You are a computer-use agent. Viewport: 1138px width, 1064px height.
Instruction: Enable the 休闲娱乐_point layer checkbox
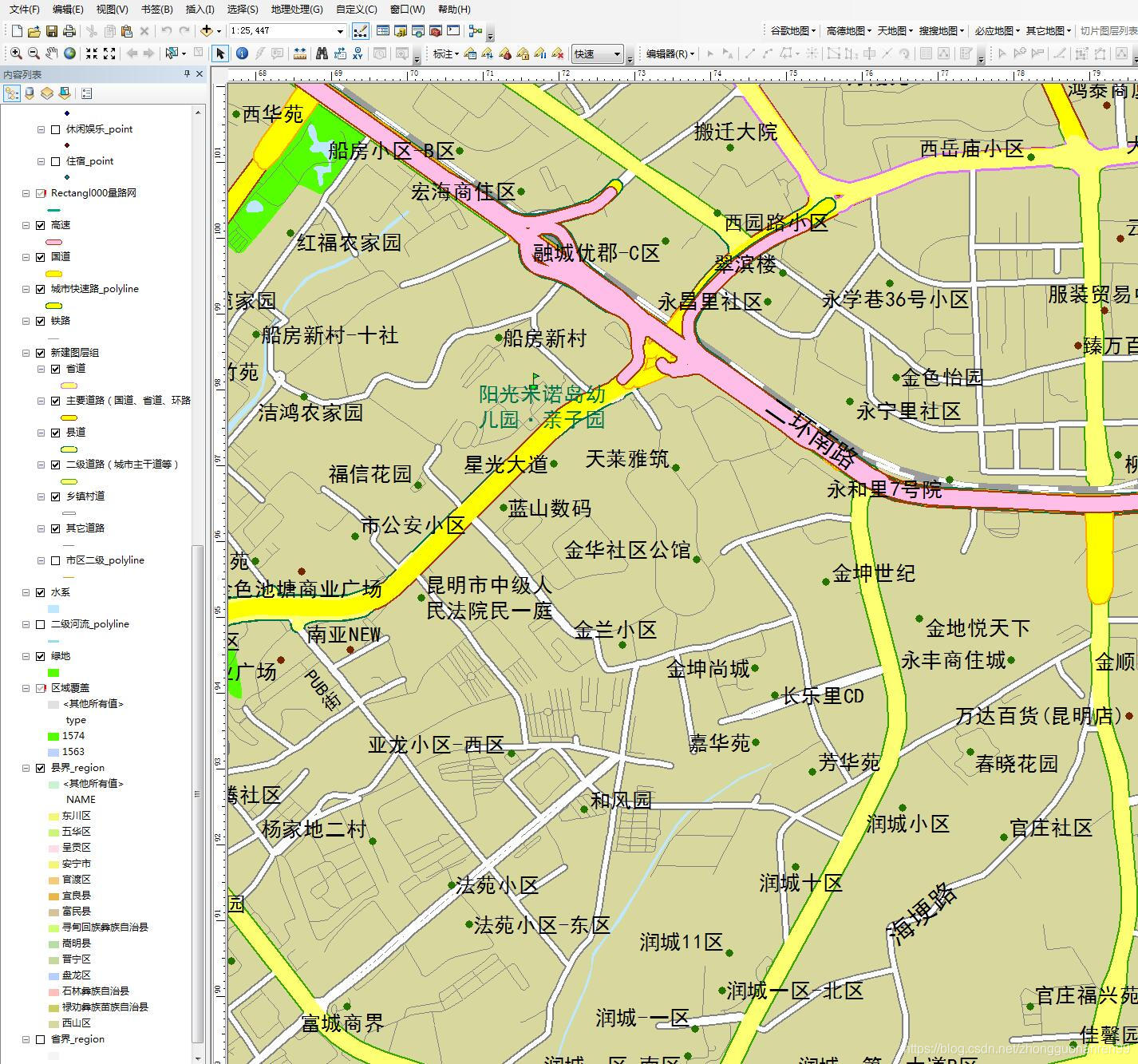tap(55, 129)
